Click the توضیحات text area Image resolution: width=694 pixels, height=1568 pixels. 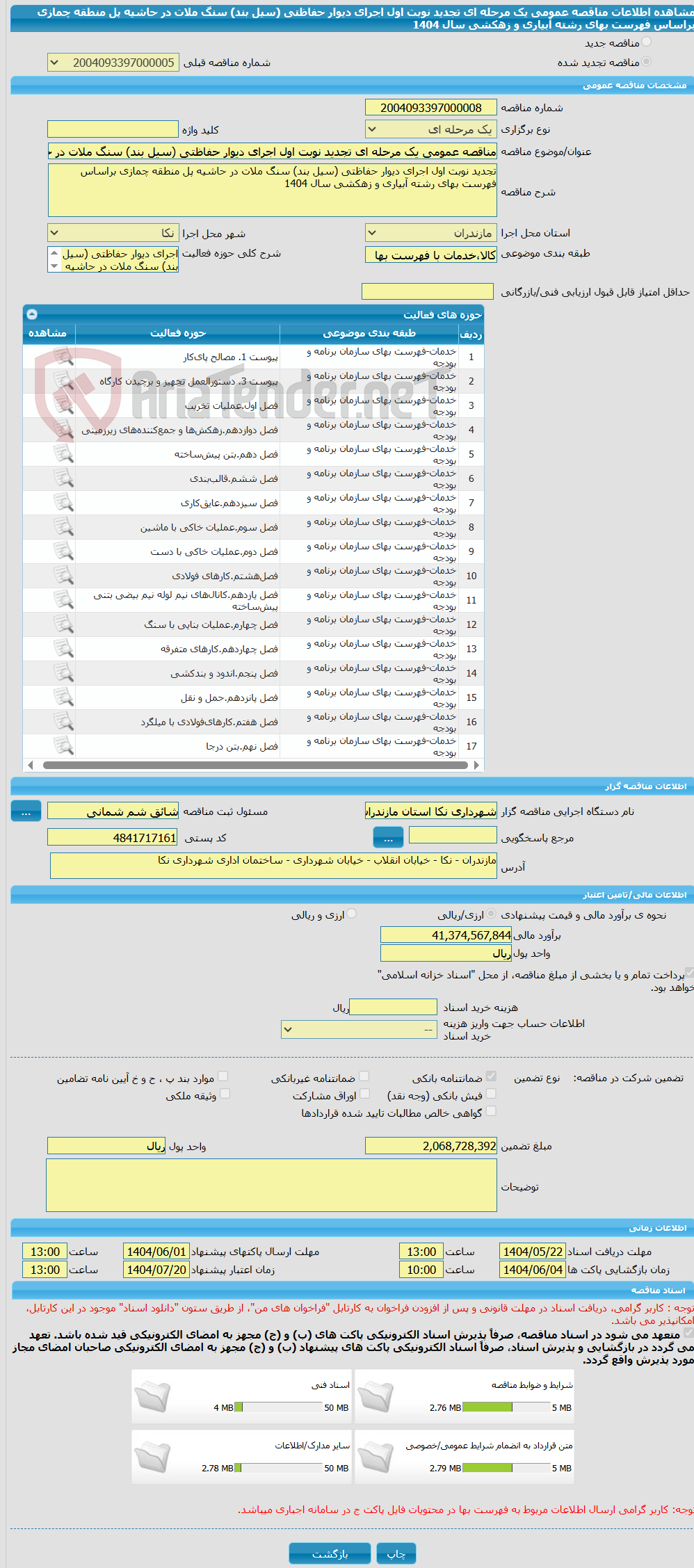pyautogui.click(x=272, y=1185)
